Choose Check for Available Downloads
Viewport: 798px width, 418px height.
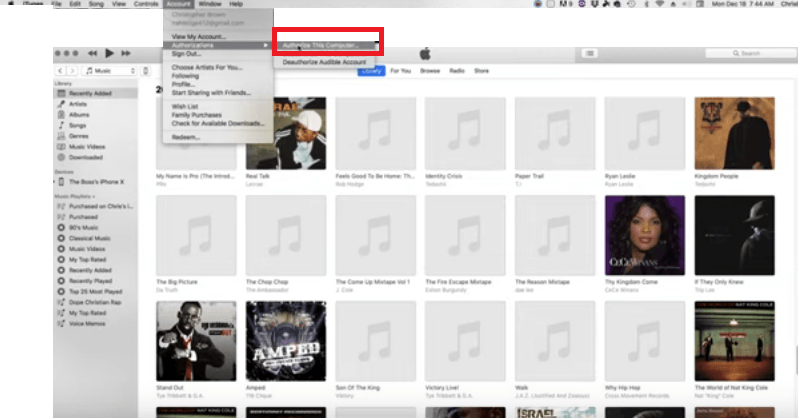(x=218, y=123)
